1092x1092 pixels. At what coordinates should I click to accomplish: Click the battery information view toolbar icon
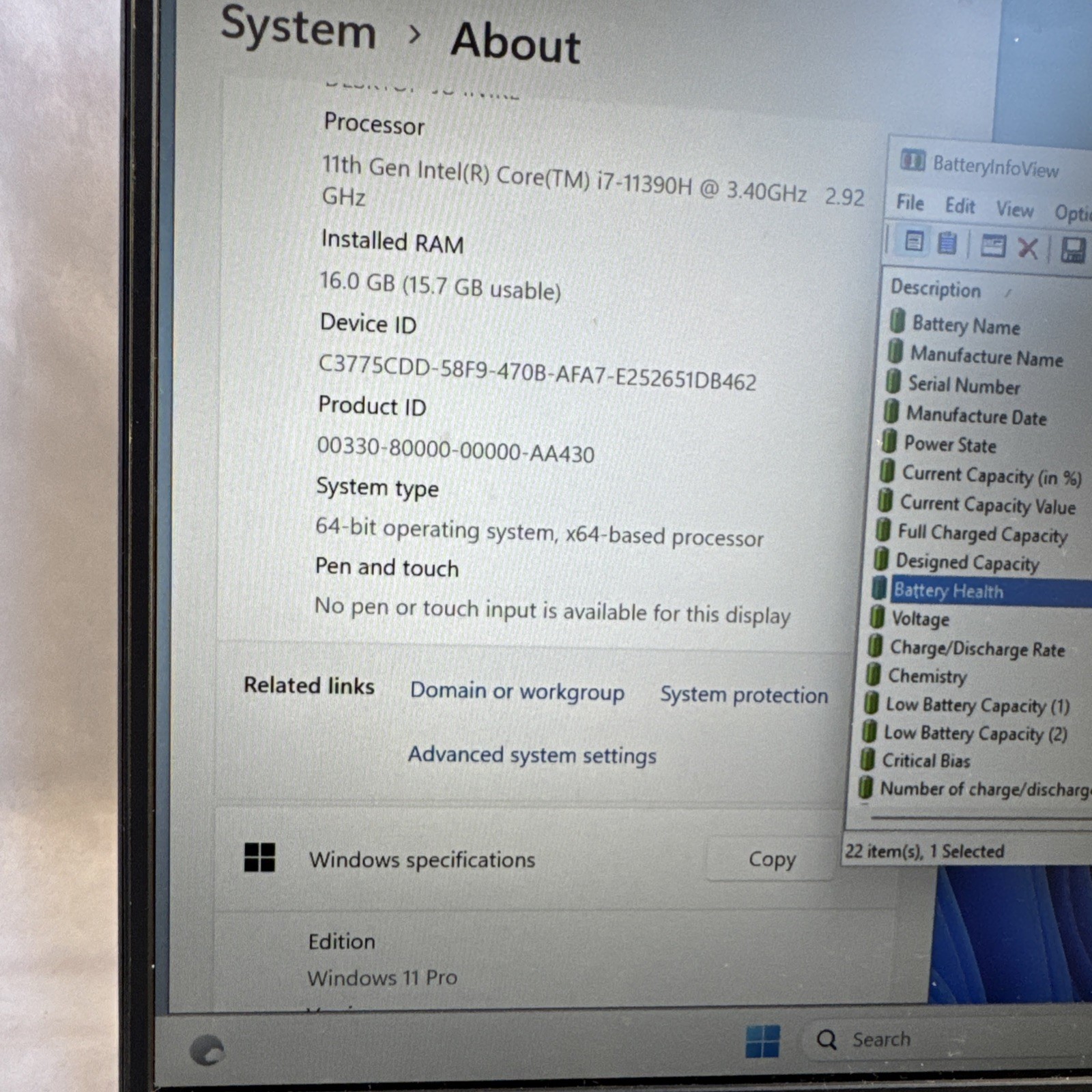(x=914, y=242)
